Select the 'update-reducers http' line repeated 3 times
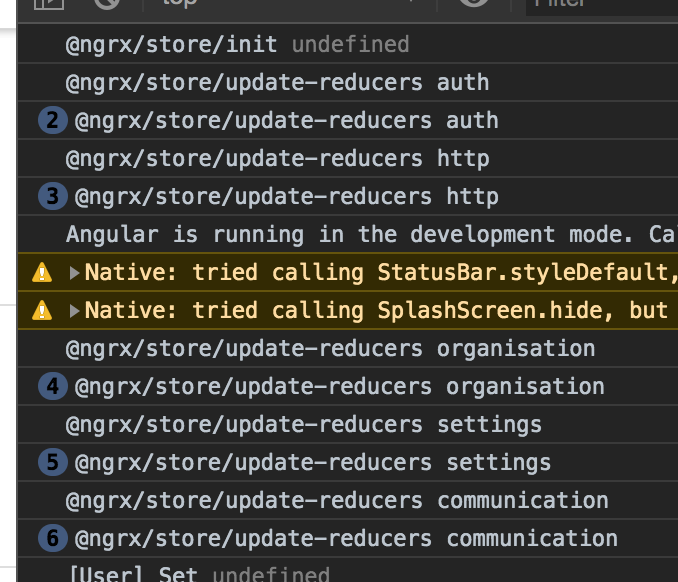 (x=286, y=197)
